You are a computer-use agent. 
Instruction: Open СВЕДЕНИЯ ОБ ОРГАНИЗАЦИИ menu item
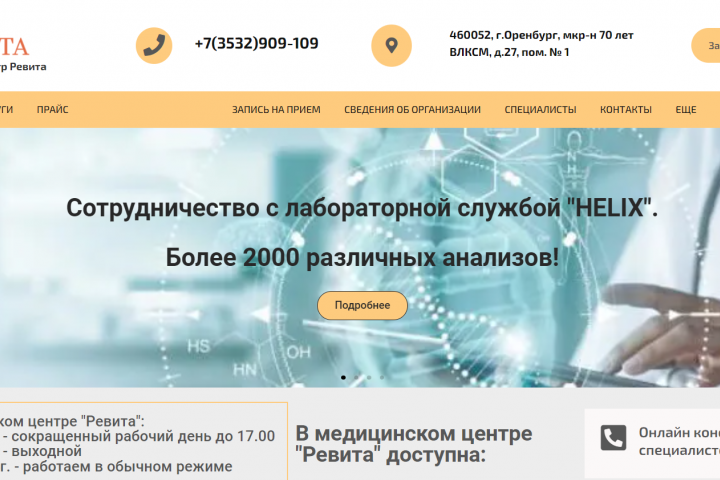pos(412,109)
